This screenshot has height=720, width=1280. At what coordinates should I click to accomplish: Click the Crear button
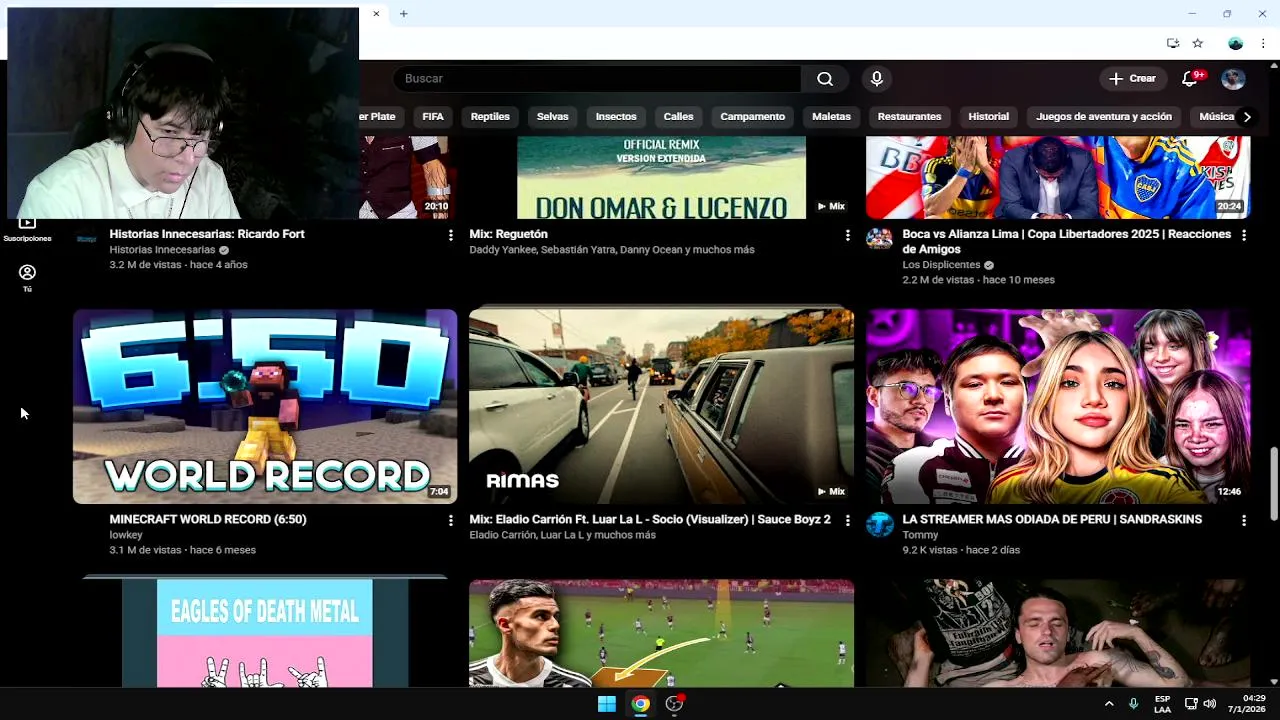tap(1132, 79)
